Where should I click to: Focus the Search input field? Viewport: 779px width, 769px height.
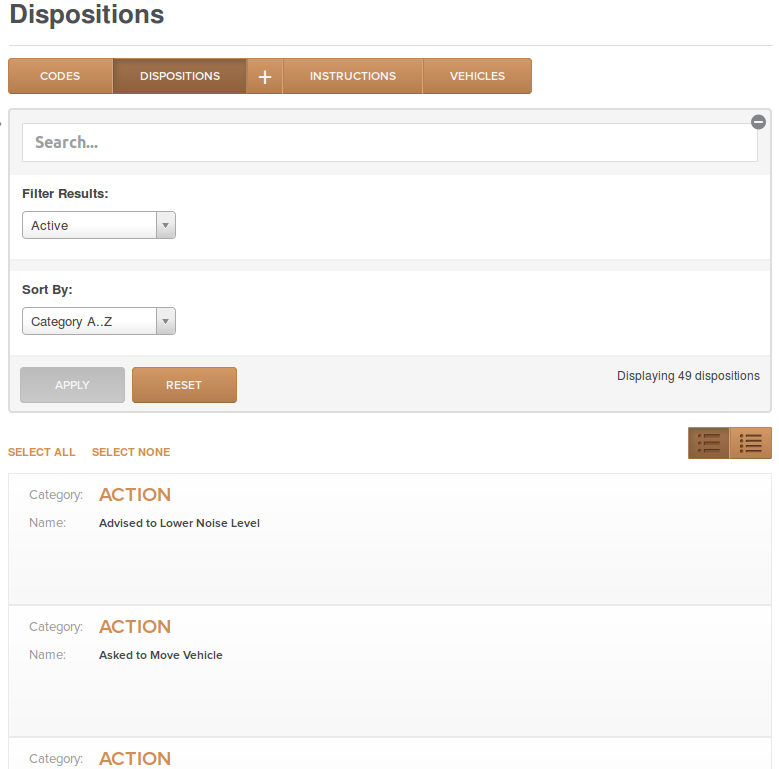pos(390,143)
